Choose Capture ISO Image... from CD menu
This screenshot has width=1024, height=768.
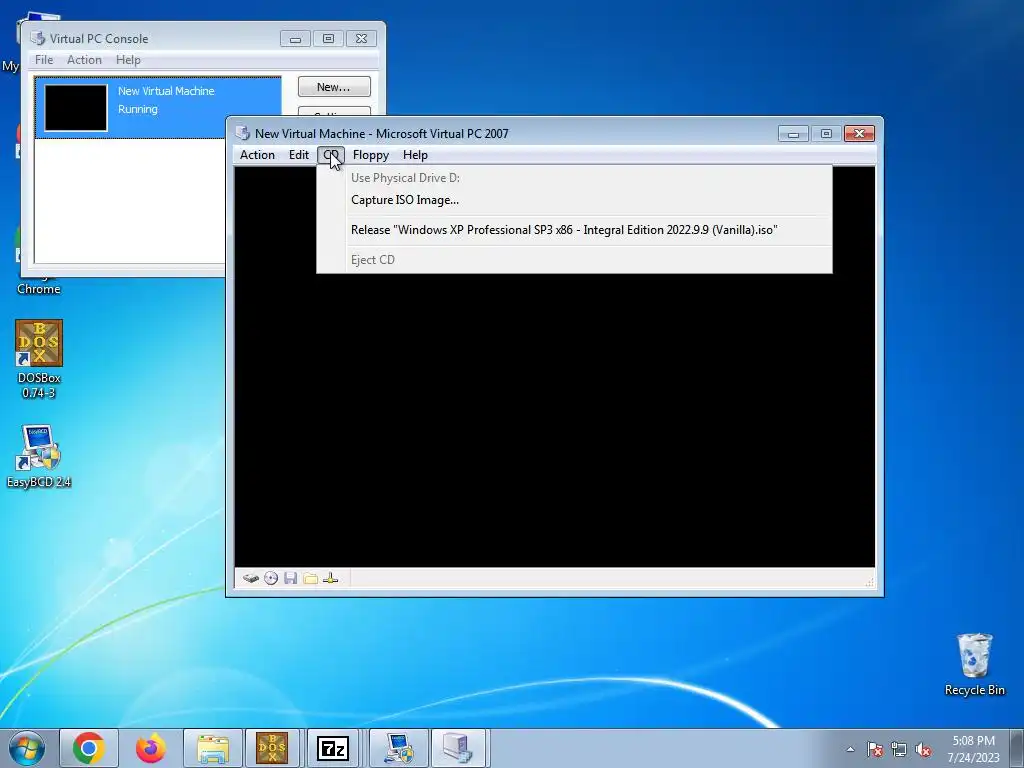click(574, 200)
